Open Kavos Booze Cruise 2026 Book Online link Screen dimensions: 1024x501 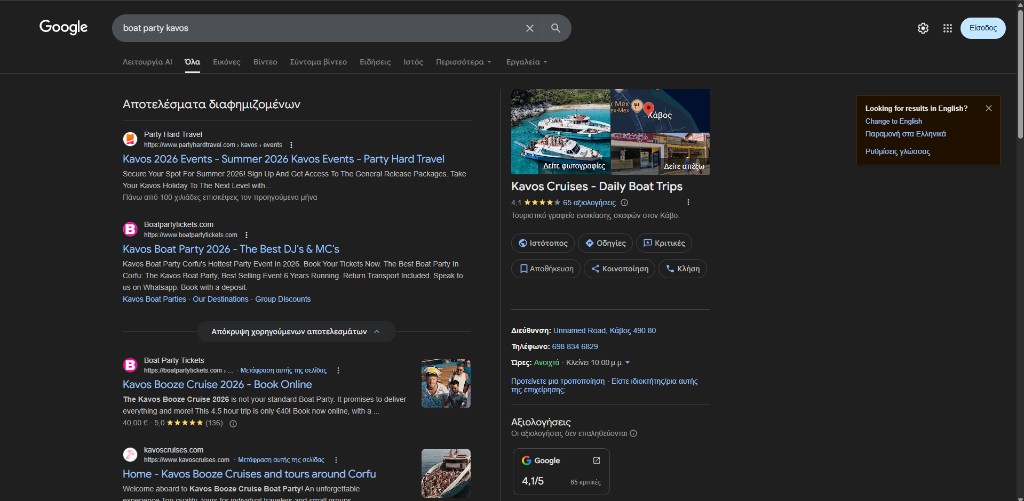click(x=217, y=385)
